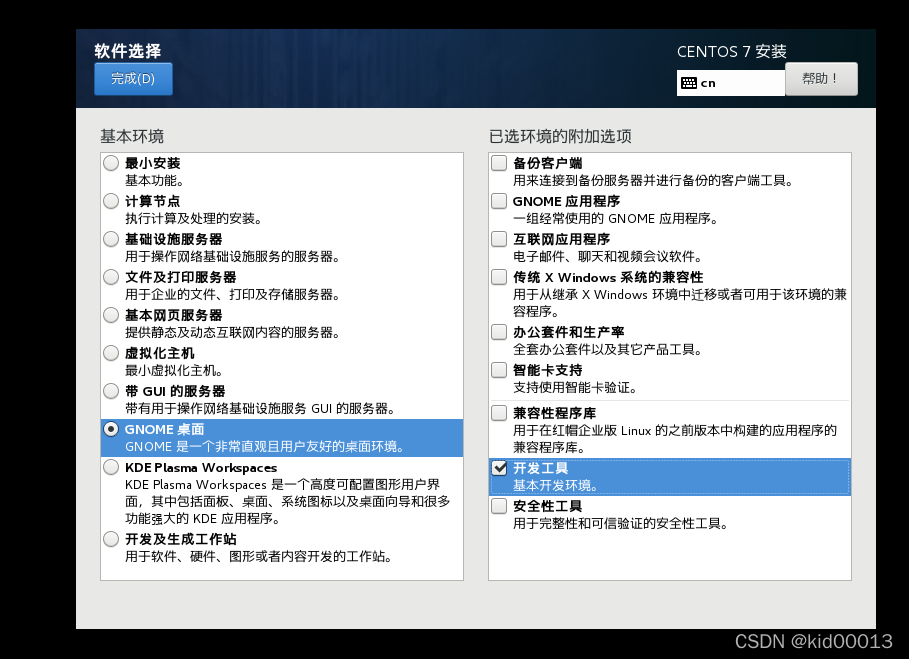Click the text 基本开发环境。
The width and height of the screenshot is (909, 659).
pos(556,486)
